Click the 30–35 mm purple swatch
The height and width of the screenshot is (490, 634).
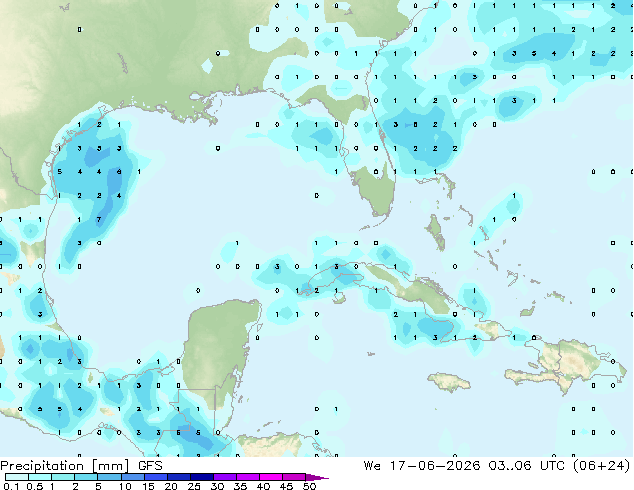(x=224, y=477)
